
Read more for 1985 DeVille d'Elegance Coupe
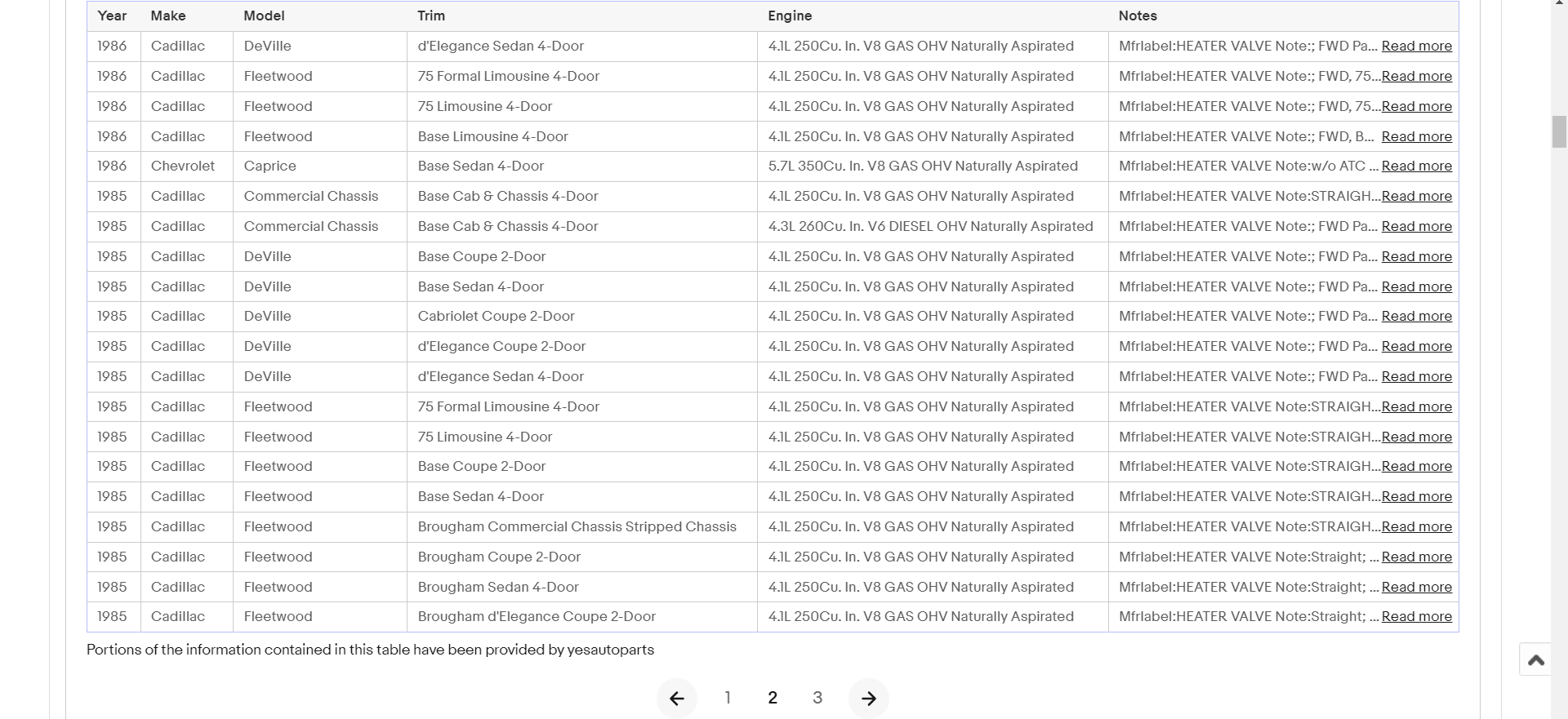1417,347
